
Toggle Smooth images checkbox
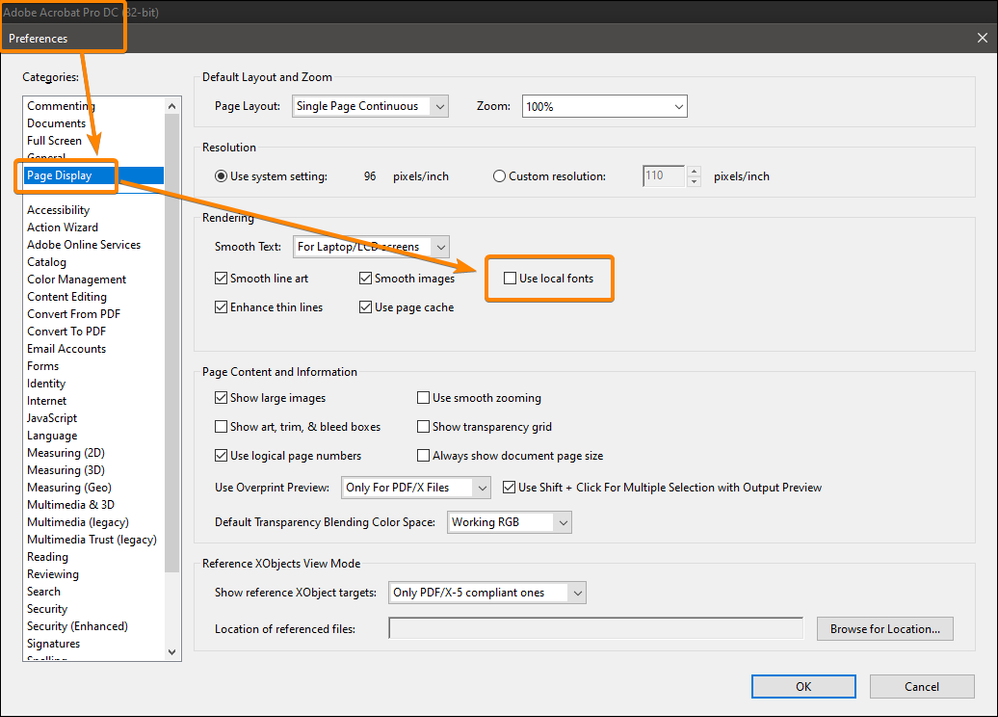pyautogui.click(x=365, y=278)
